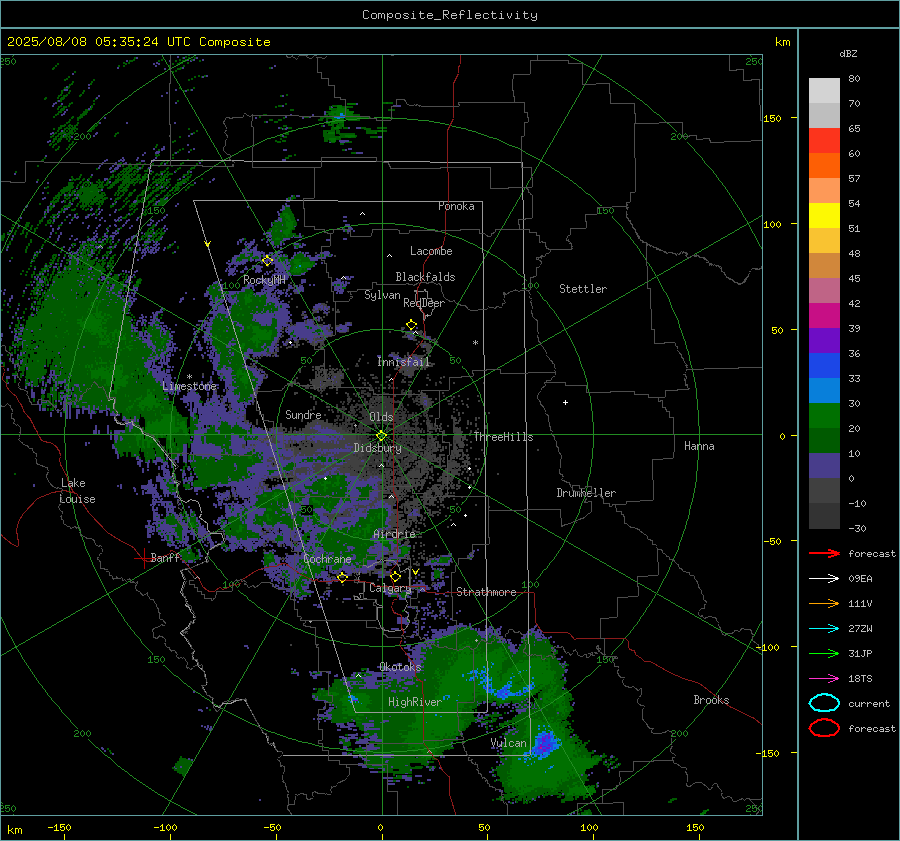Screen dimensions: 900x841
Task: Click the Composite_Reflectivity title text
Action: pos(449,15)
